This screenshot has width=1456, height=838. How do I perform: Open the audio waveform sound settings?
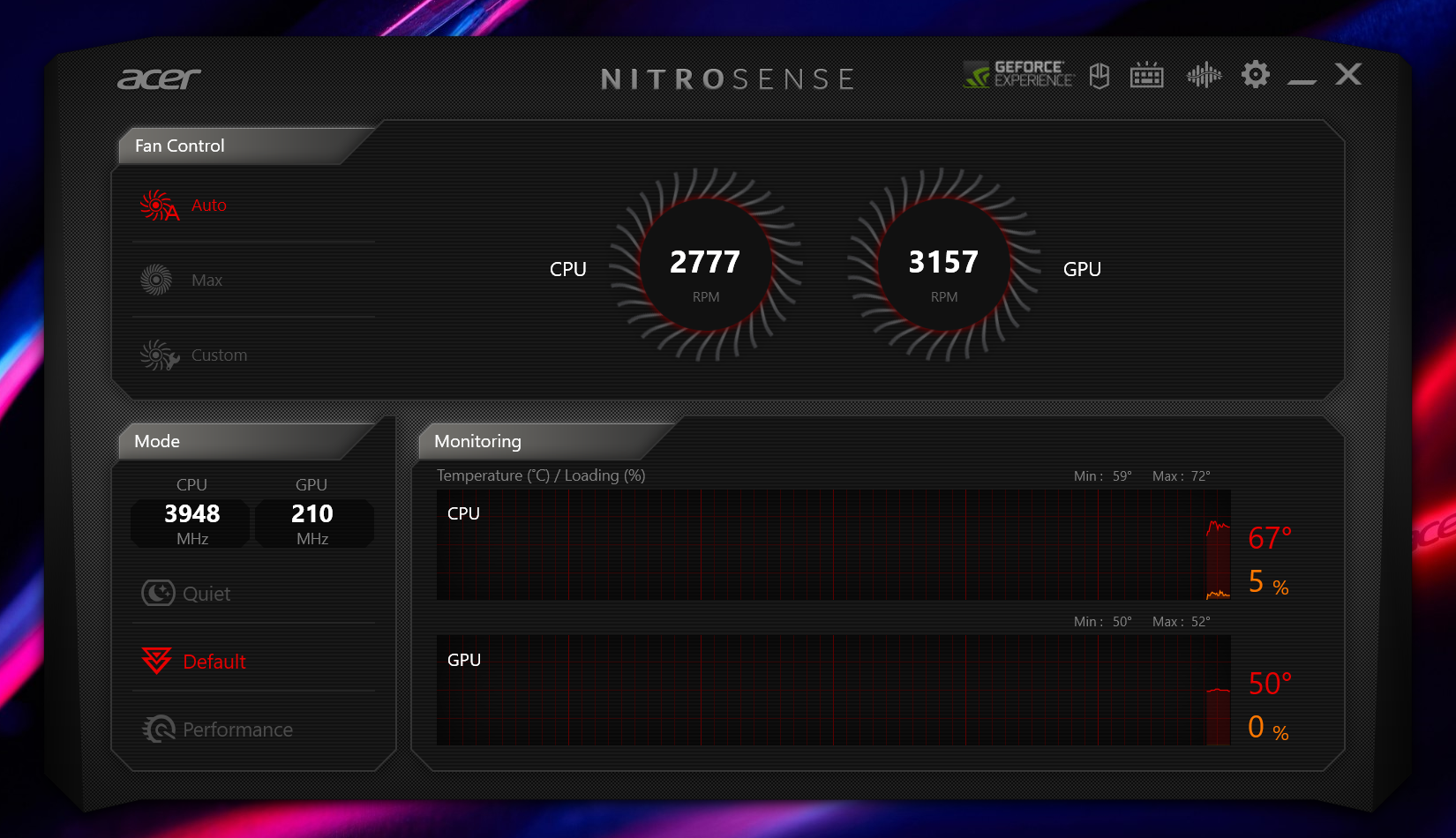(x=1204, y=76)
